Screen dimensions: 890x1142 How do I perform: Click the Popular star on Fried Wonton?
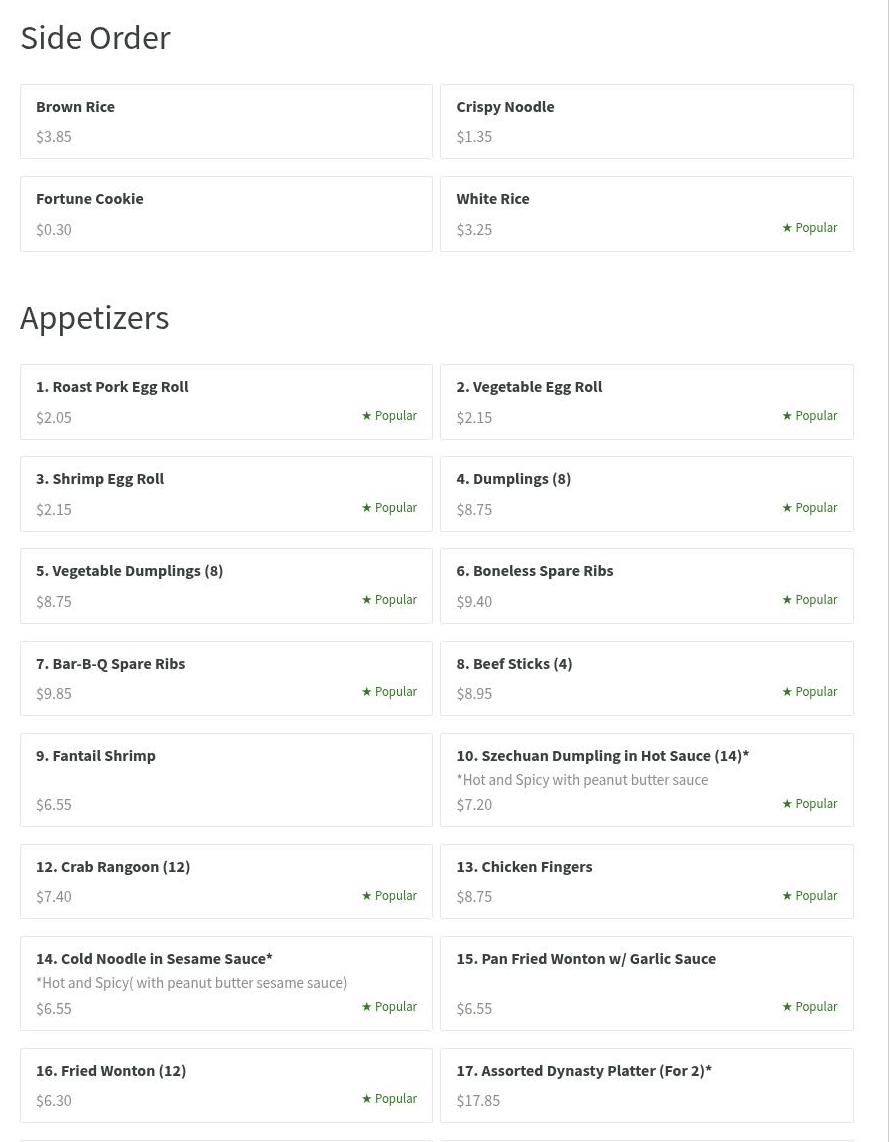tap(367, 1099)
